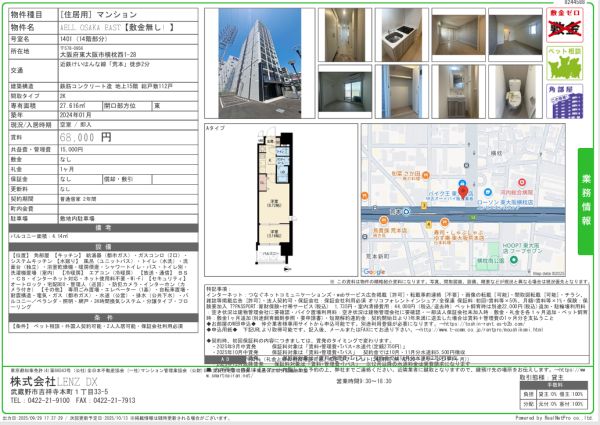Click the 角部屋 corner room badge

pyautogui.click(x=564, y=101)
